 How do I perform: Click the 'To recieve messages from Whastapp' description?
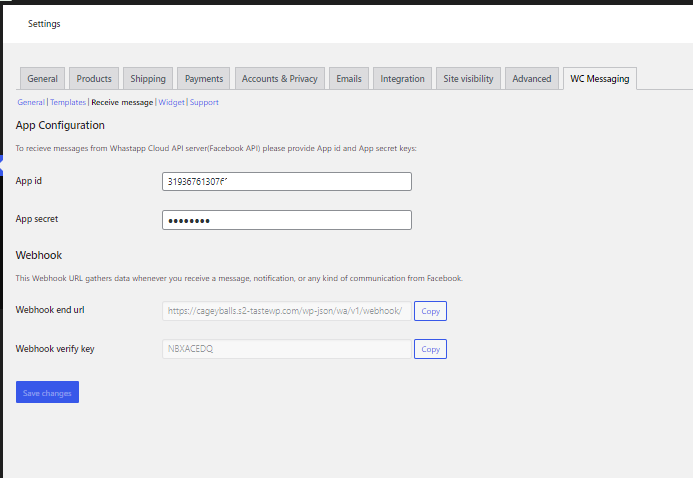coord(216,148)
